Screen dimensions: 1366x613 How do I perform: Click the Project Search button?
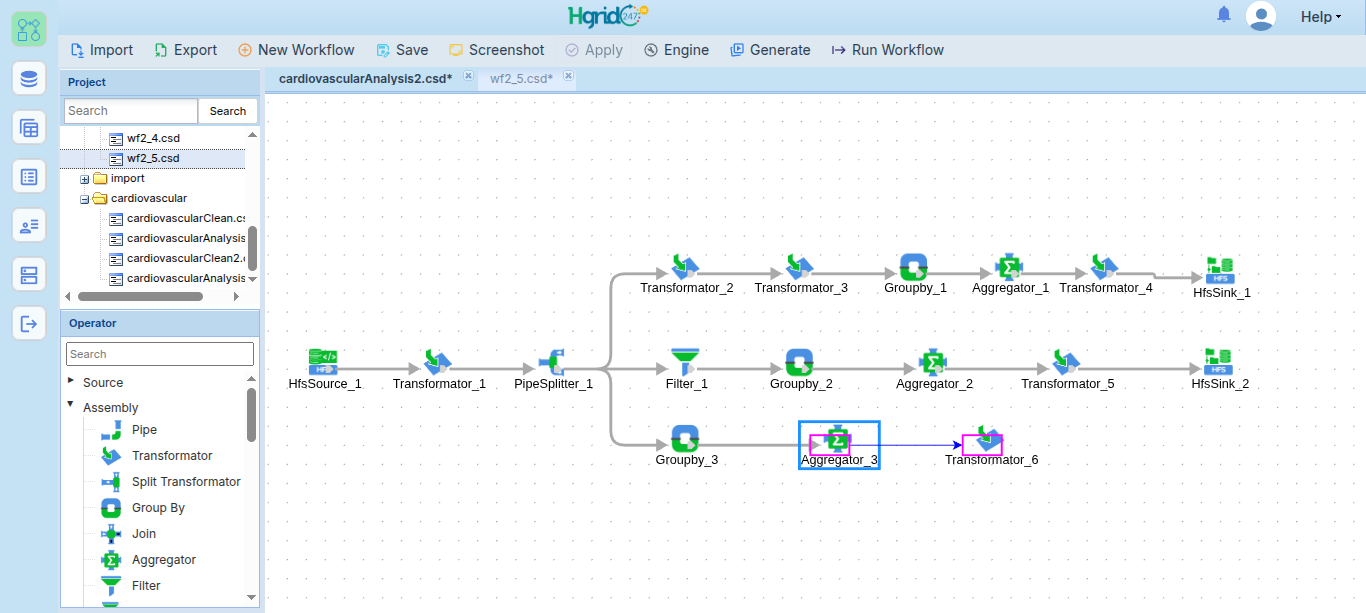pos(228,111)
